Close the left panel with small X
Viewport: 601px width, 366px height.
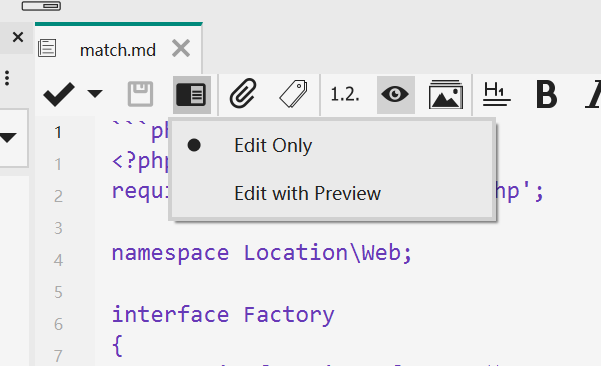18,37
